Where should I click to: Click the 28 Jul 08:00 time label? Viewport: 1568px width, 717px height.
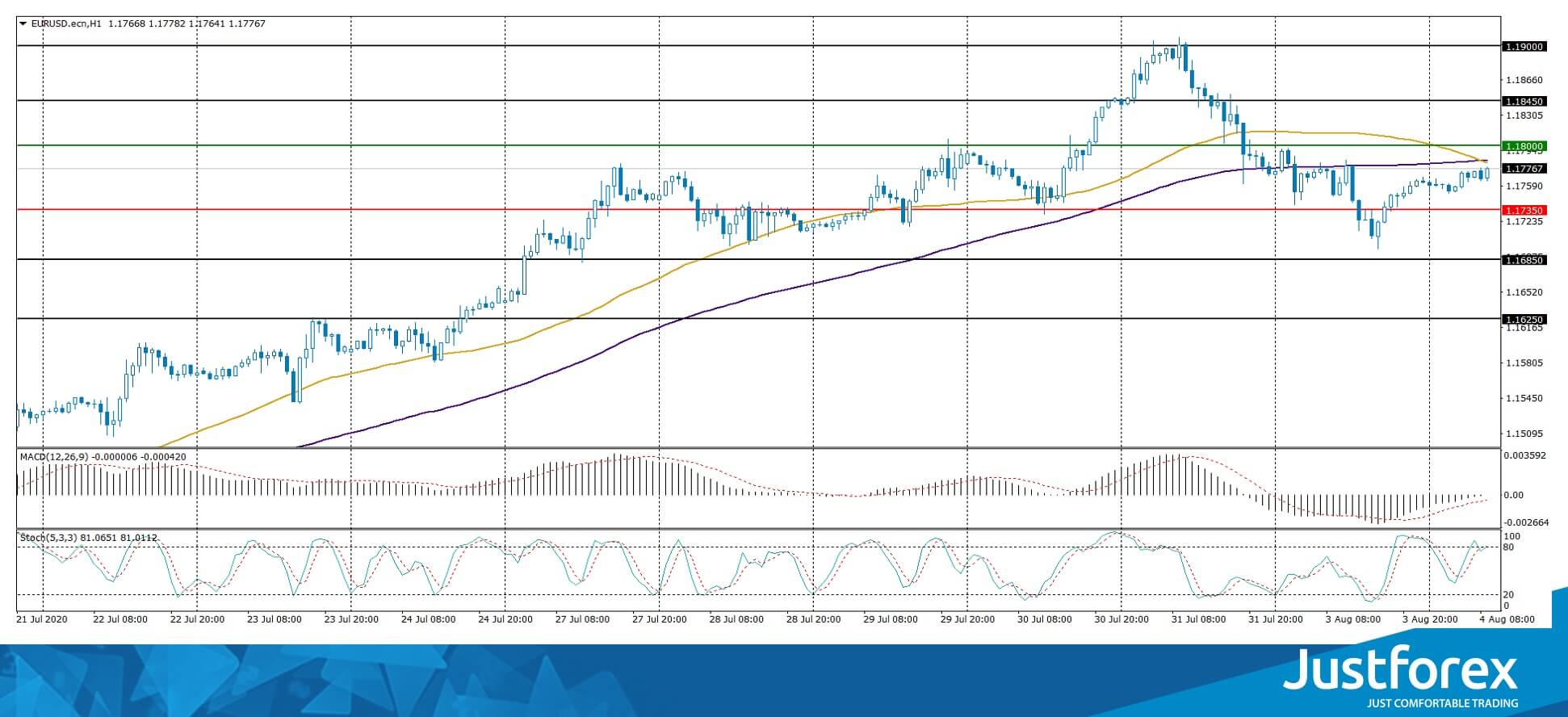[x=736, y=619]
